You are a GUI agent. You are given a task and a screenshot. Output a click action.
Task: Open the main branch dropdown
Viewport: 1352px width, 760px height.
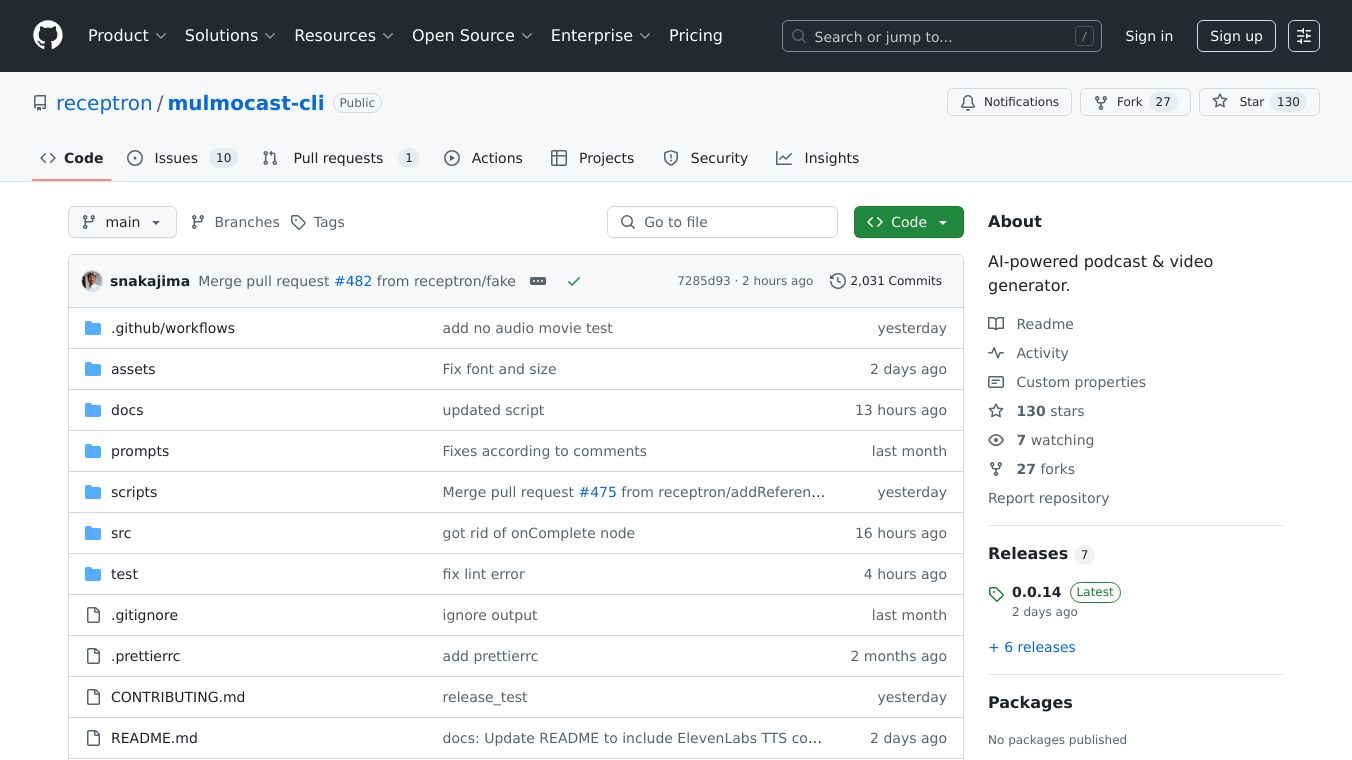tap(122, 222)
